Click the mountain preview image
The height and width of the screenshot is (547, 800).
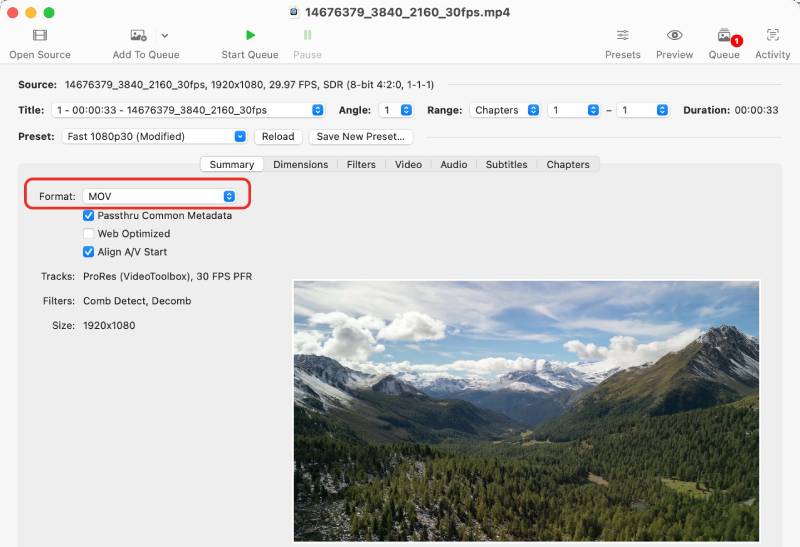(x=526, y=411)
